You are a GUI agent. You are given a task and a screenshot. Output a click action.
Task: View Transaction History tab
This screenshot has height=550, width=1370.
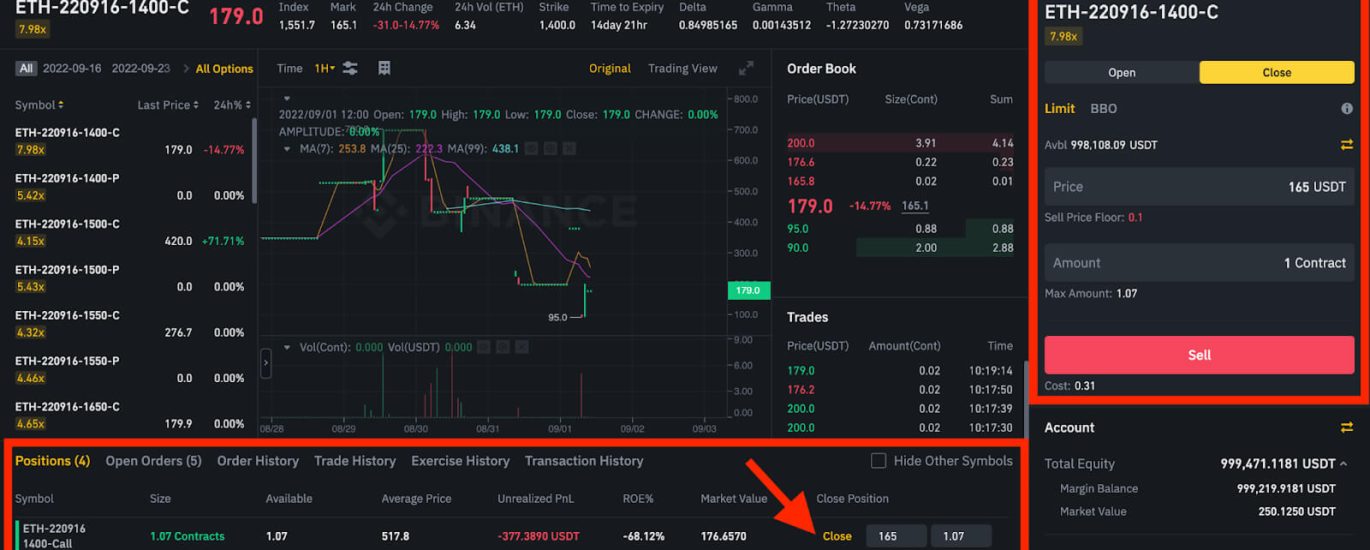[x=584, y=461]
